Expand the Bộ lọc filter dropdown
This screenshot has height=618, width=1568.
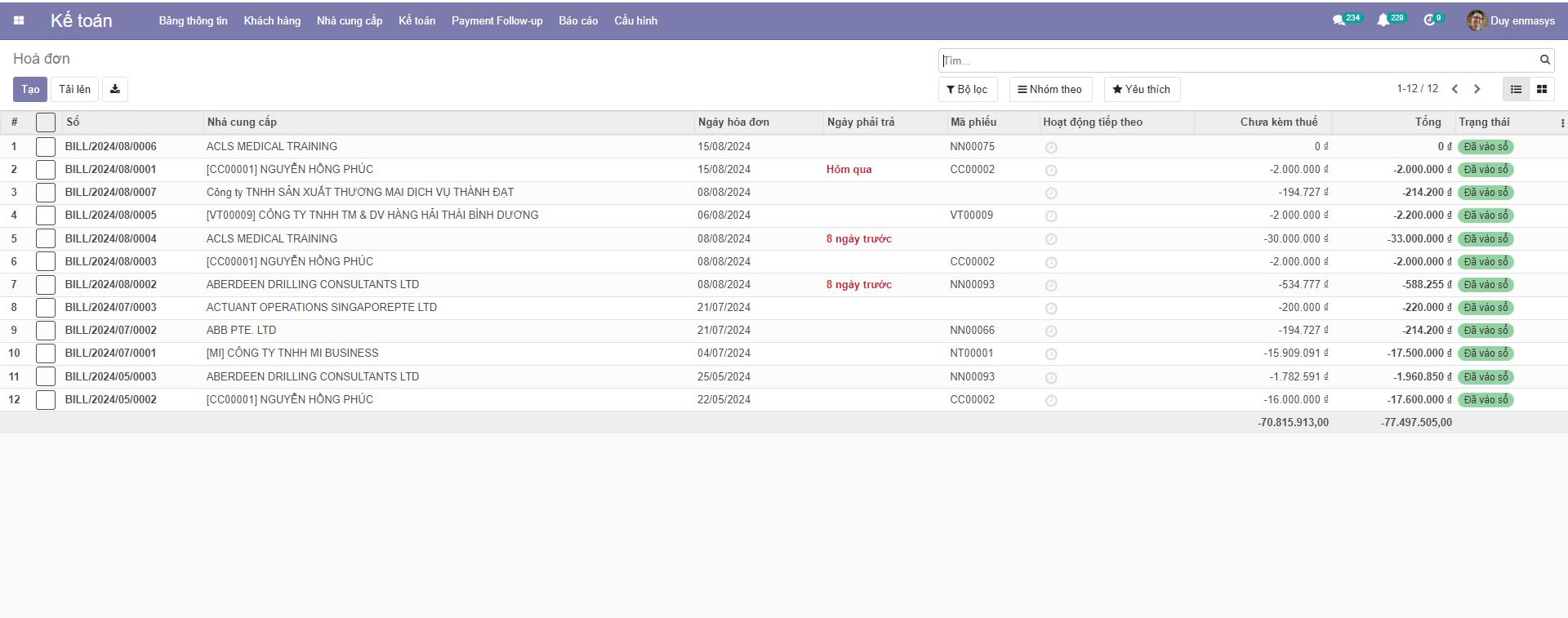point(967,89)
